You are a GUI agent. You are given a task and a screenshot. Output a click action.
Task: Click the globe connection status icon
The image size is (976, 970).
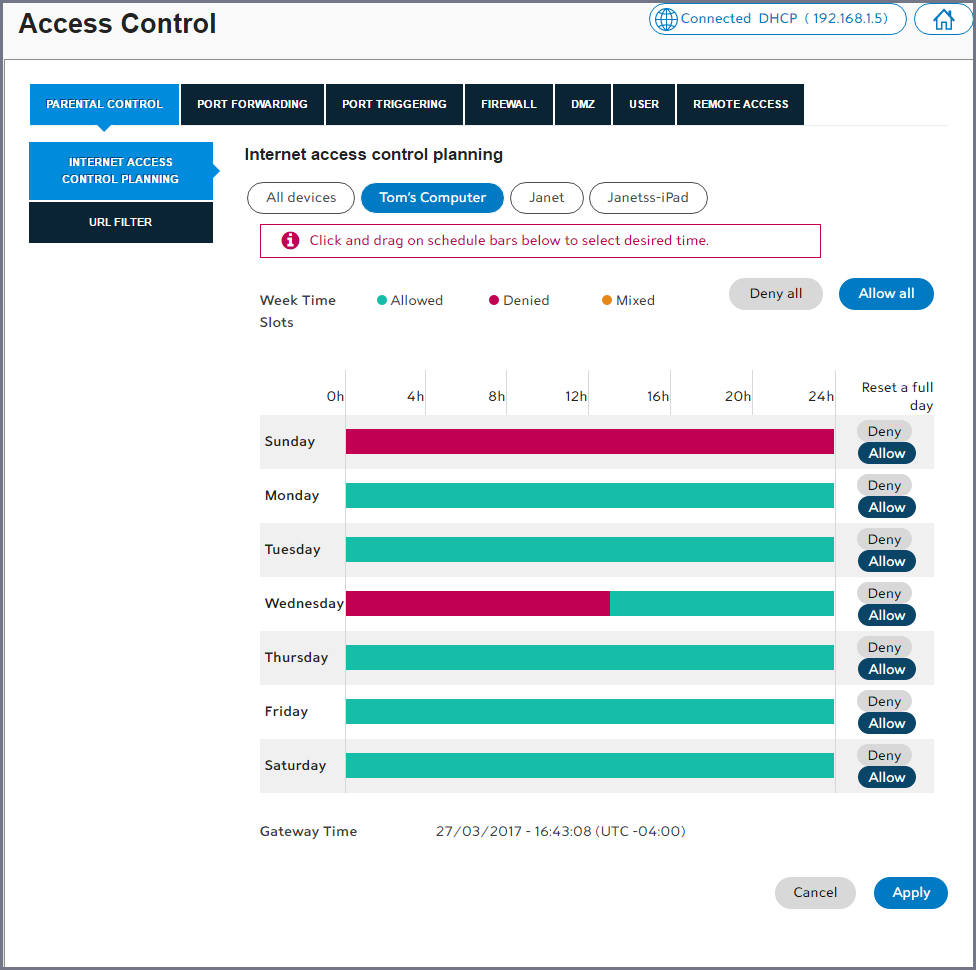click(665, 19)
